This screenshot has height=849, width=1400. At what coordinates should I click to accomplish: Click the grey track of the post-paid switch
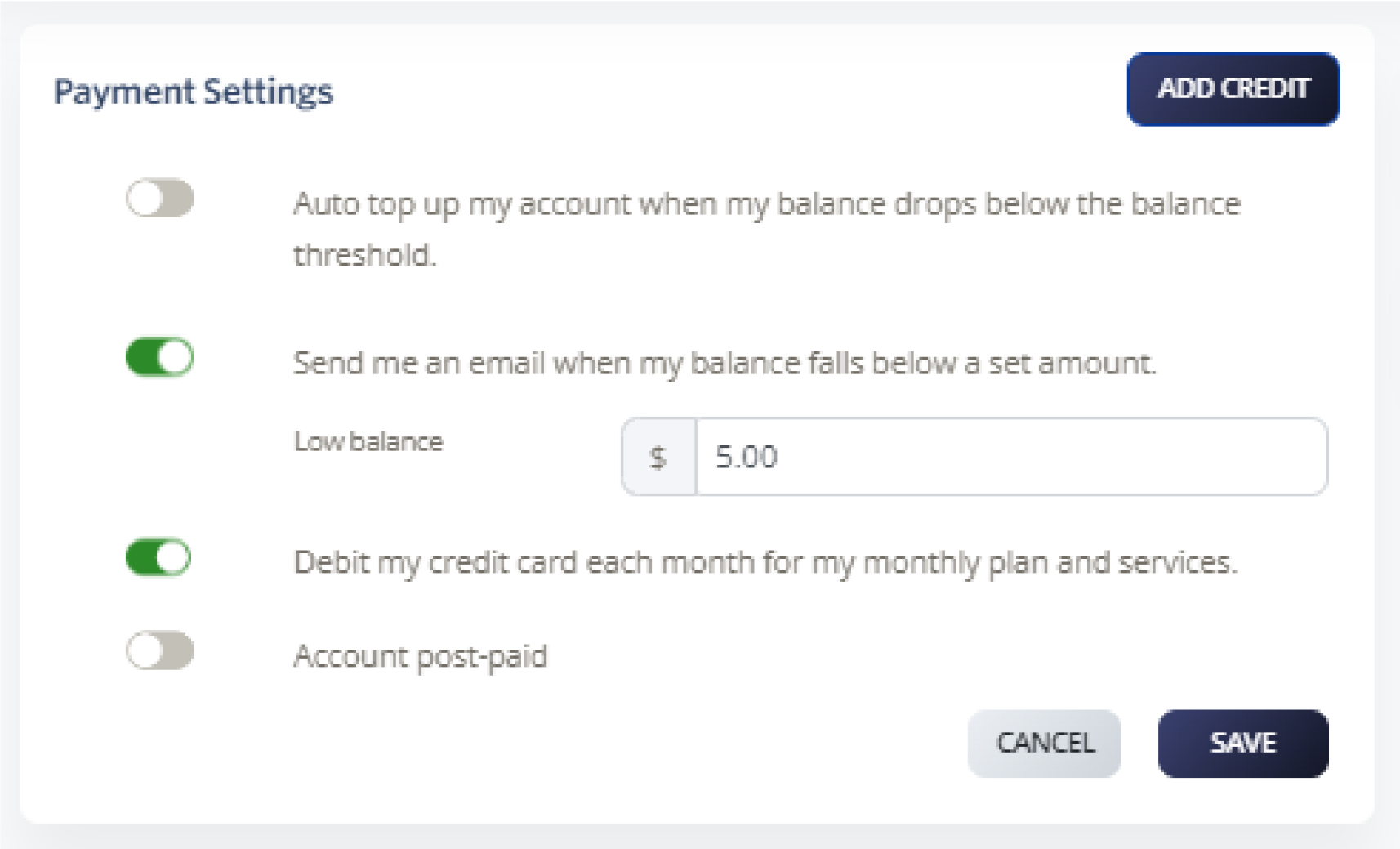[178, 651]
